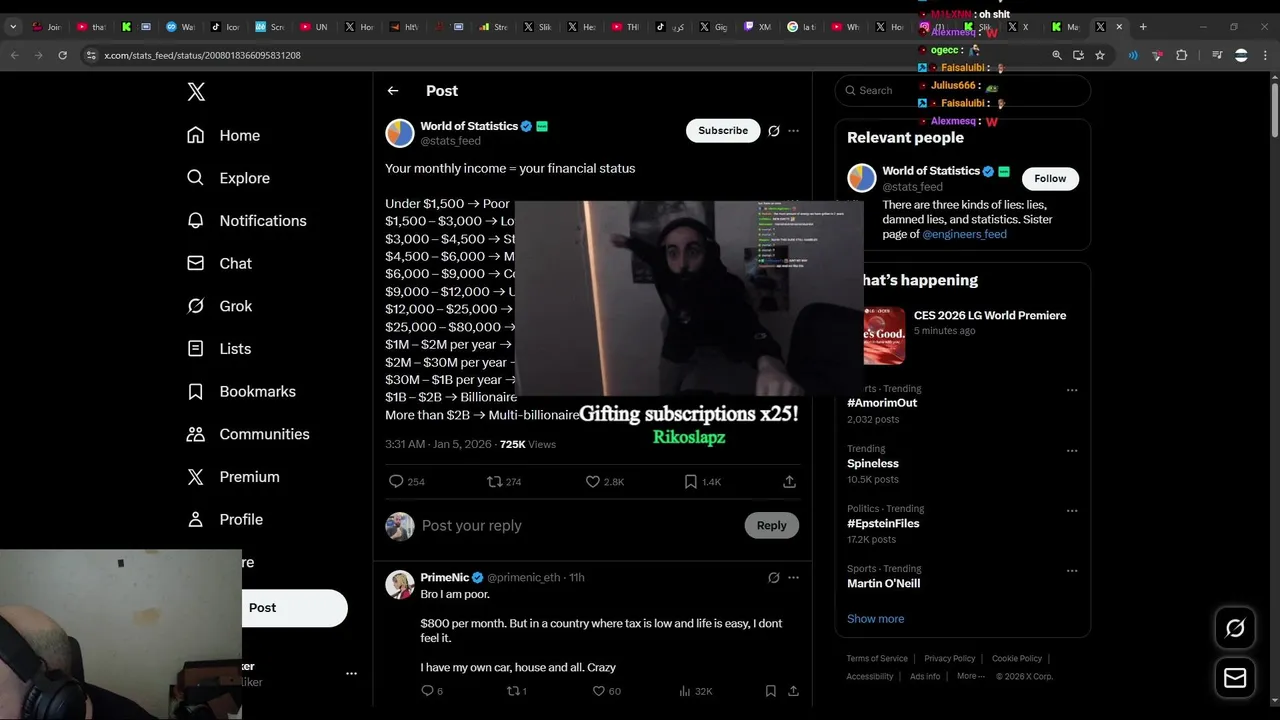Click the reply icon with 254 replies

pos(396,482)
